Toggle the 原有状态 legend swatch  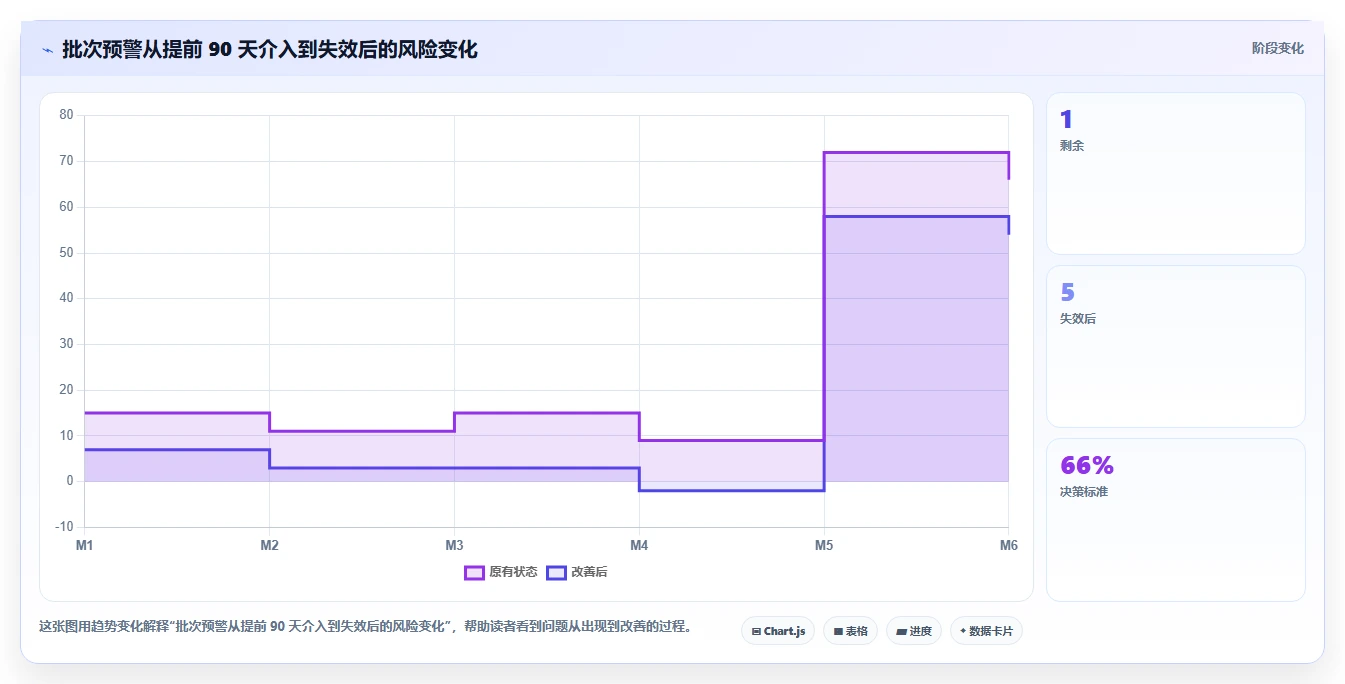point(474,572)
